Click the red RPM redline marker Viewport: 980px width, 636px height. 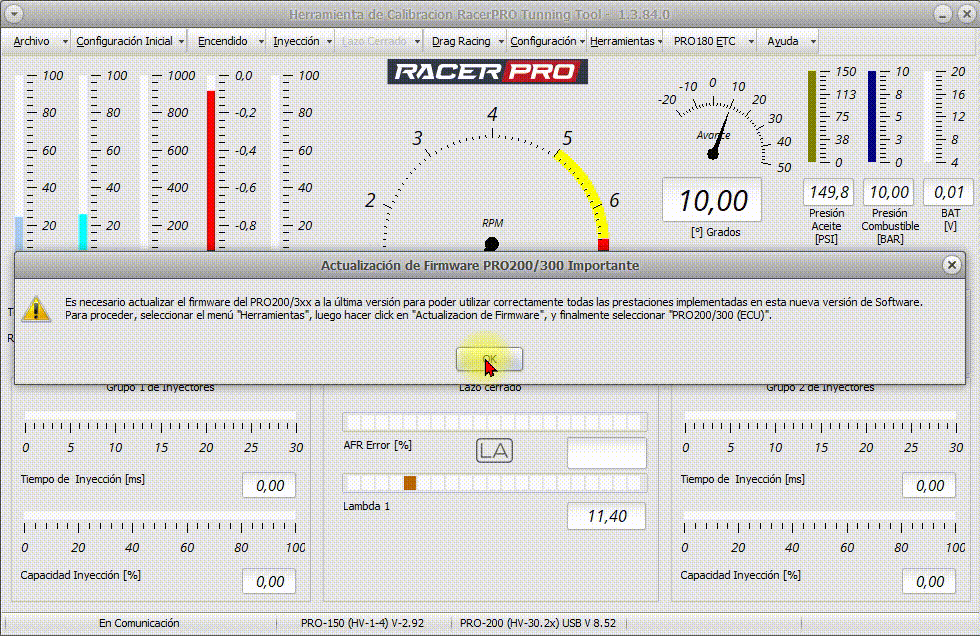point(603,244)
